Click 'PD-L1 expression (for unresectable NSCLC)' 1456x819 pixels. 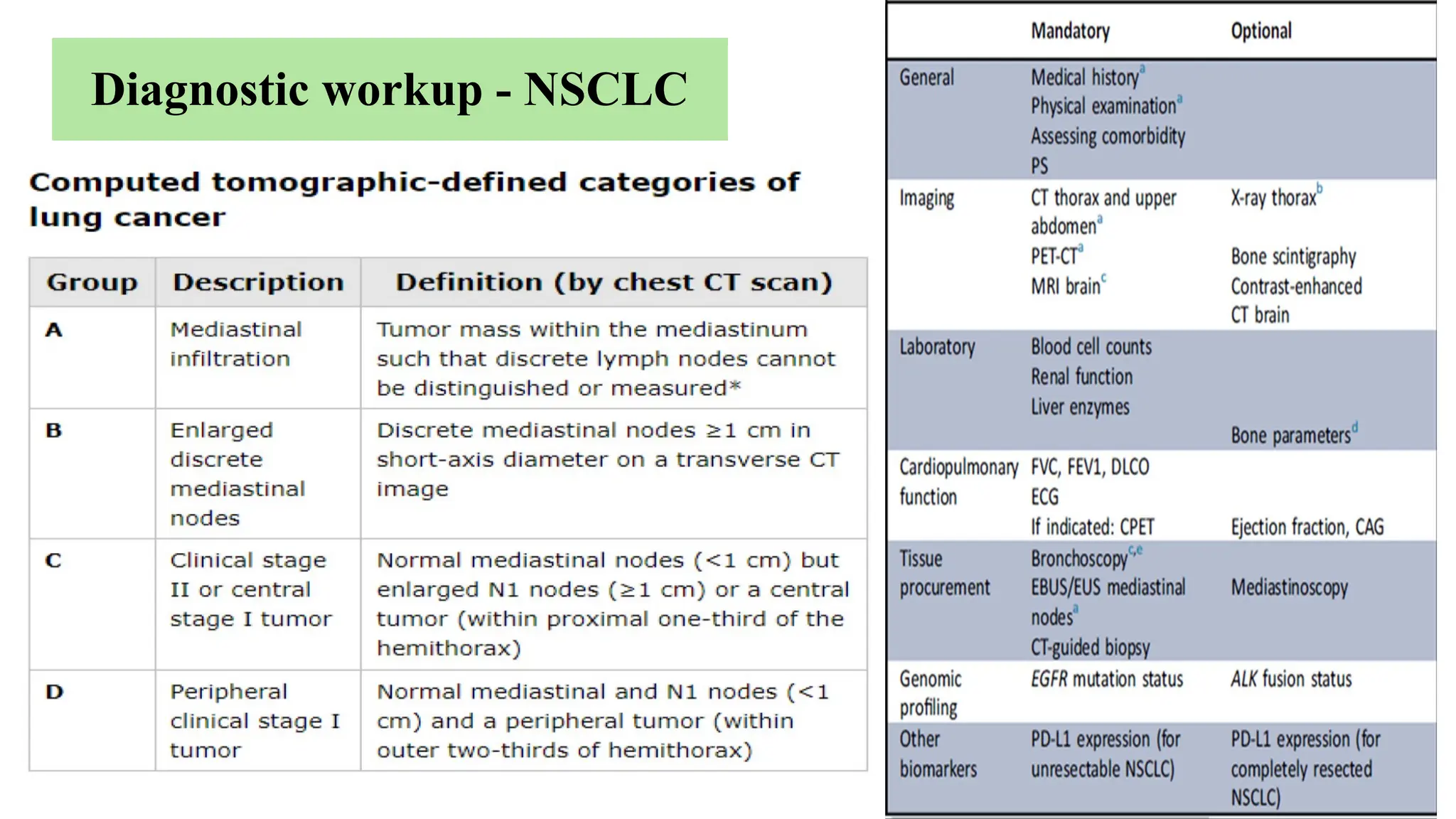click(x=1106, y=754)
